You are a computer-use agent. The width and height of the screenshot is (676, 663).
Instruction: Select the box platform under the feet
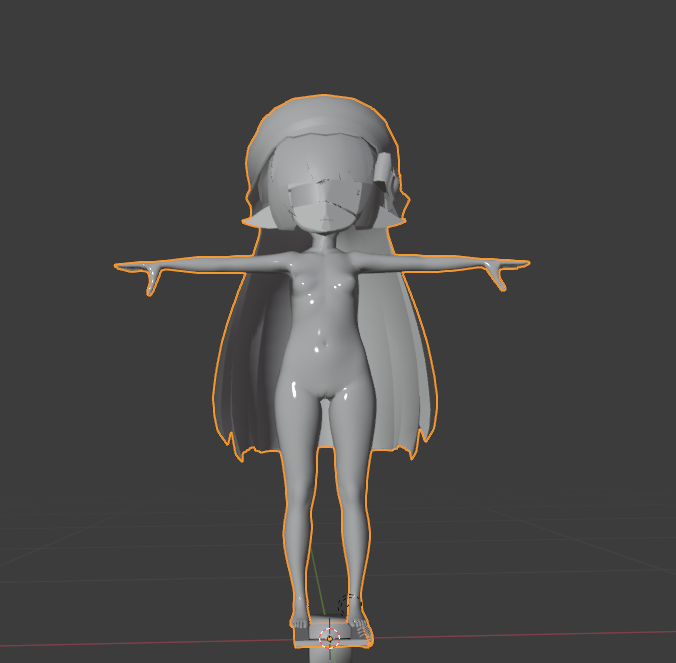pos(333,634)
